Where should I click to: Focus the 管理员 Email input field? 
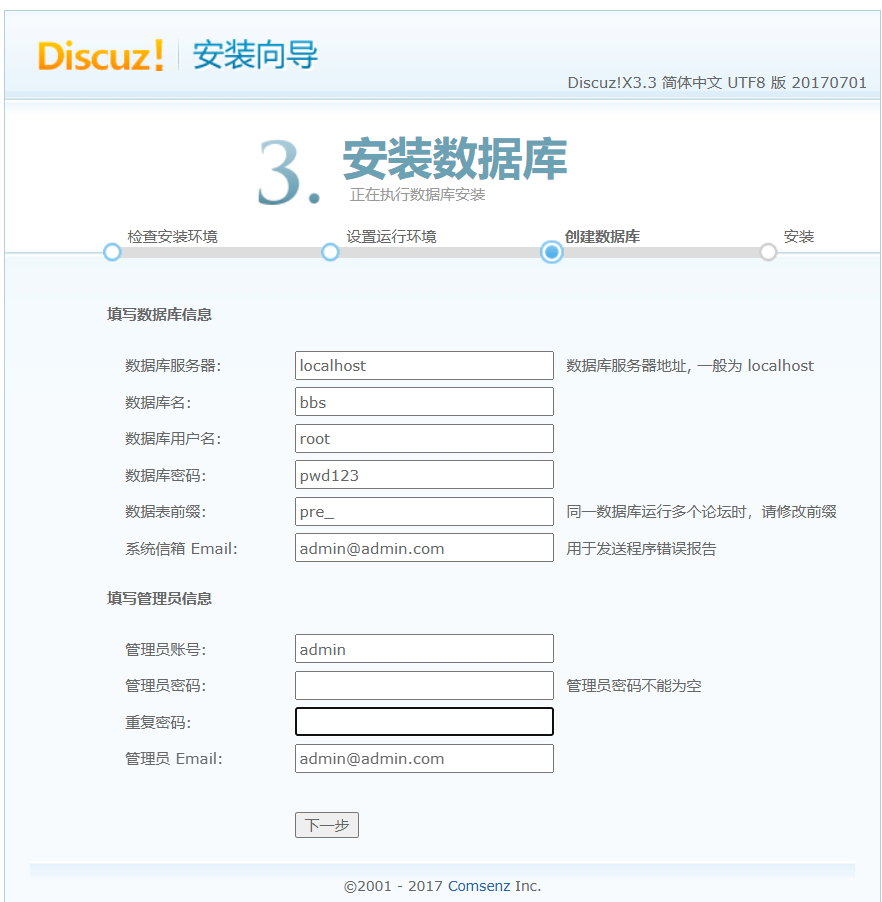point(425,758)
